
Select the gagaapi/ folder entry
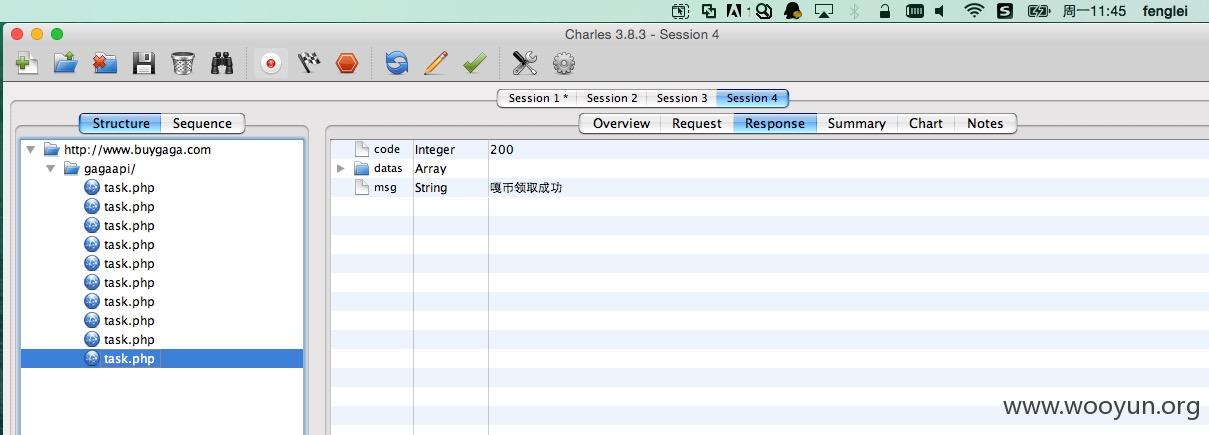pos(109,169)
